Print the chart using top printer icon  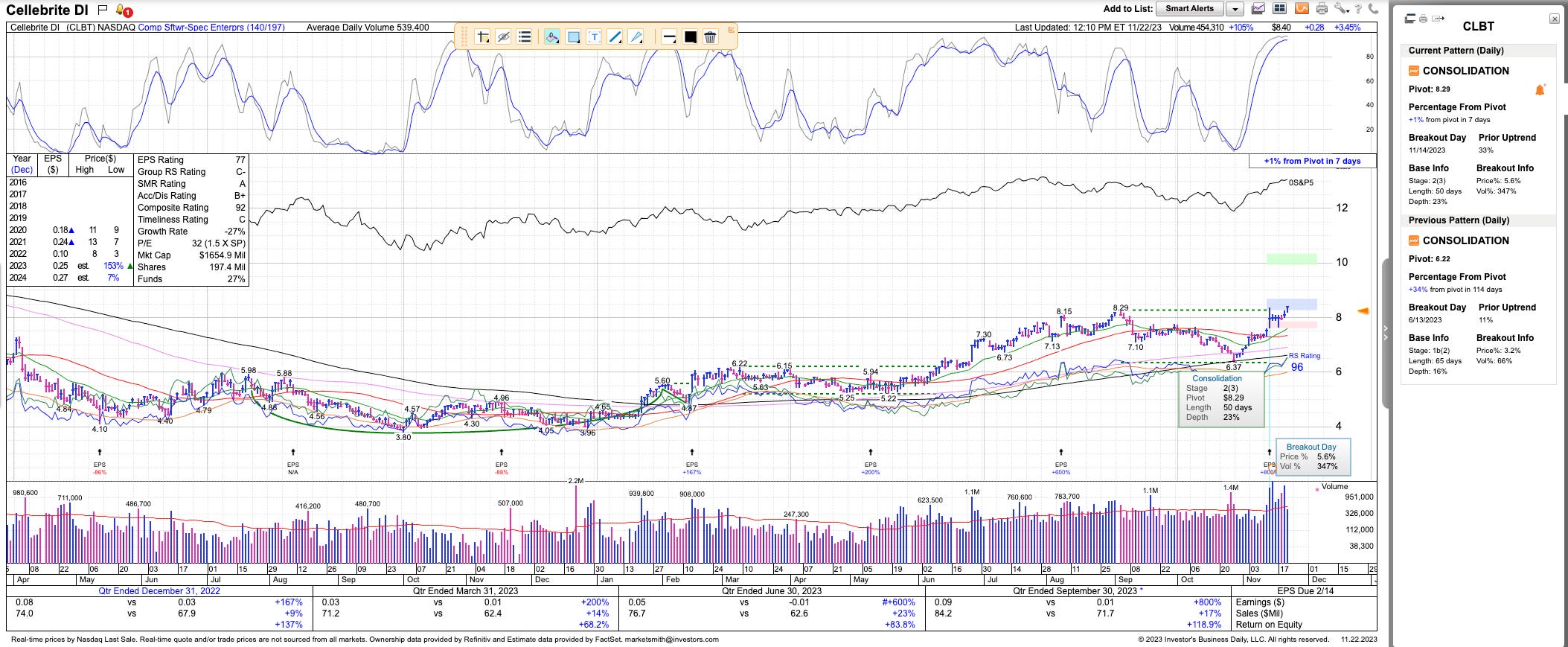[x=1322, y=9]
